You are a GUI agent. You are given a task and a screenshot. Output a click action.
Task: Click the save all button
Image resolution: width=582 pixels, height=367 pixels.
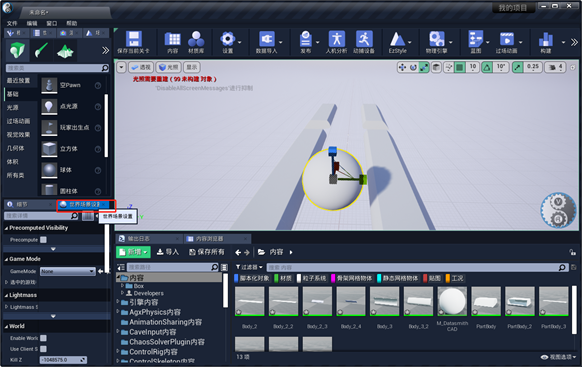point(207,252)
